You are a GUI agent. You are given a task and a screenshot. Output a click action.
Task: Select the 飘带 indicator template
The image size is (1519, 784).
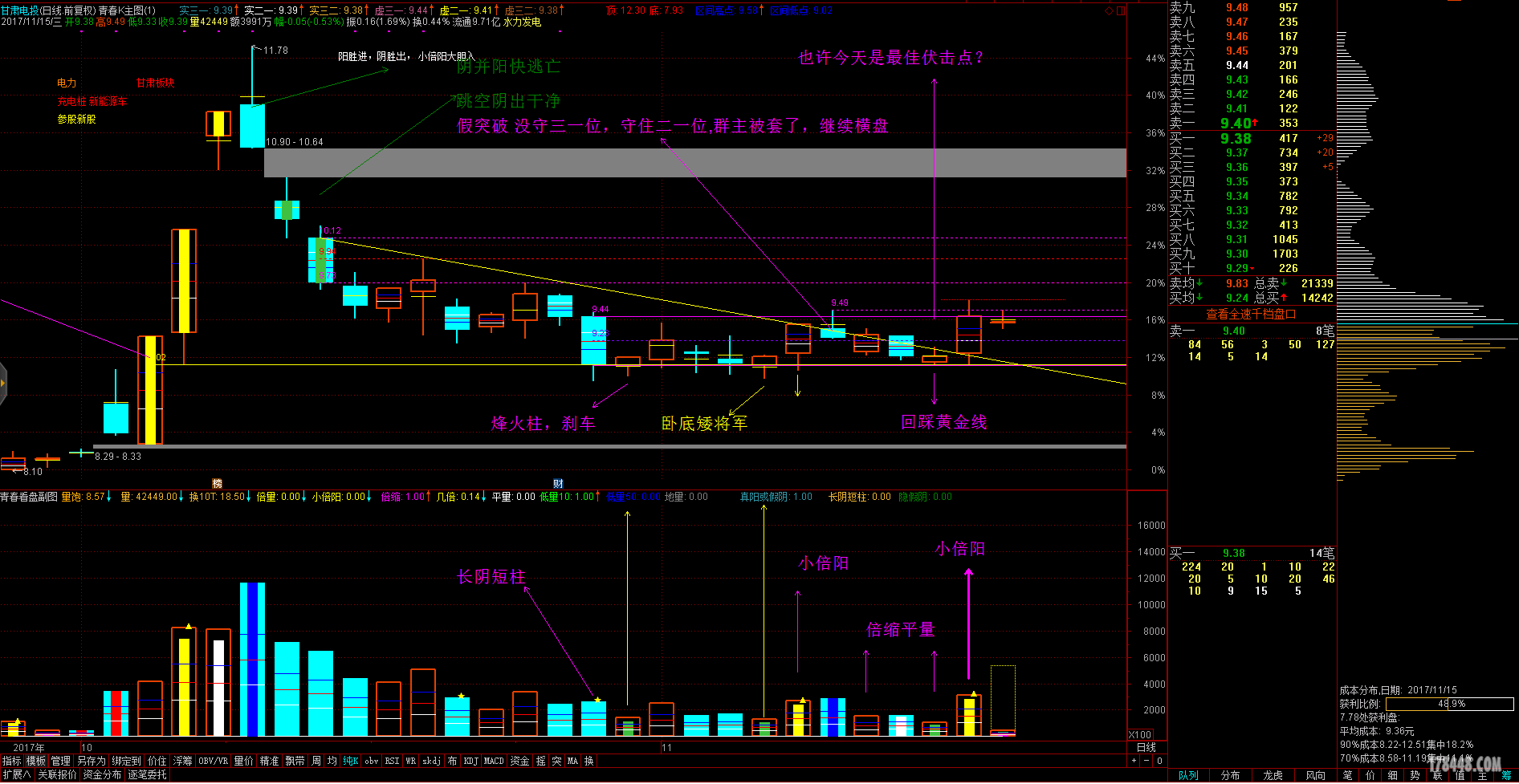(295, 761)
